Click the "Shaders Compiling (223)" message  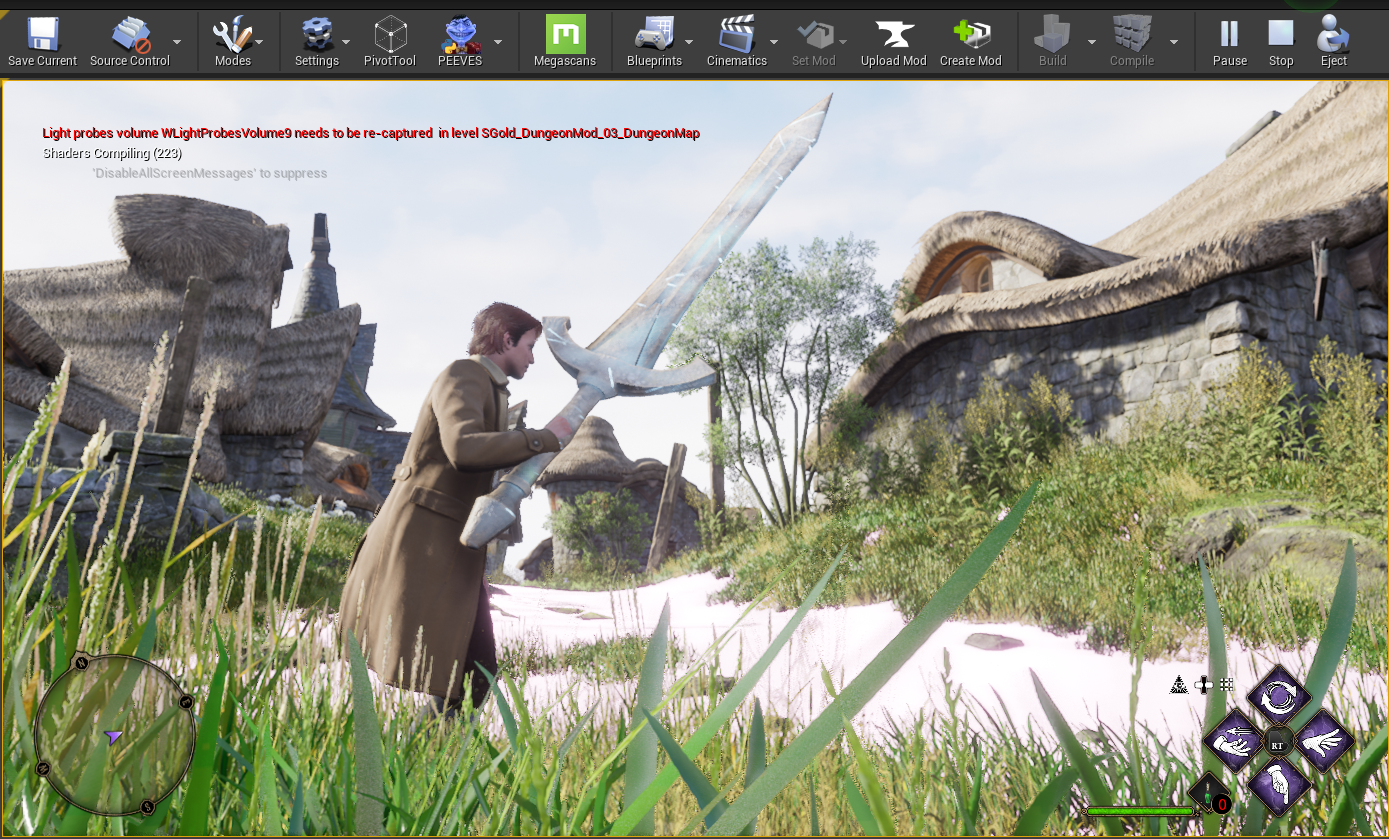tap(112, 153)
